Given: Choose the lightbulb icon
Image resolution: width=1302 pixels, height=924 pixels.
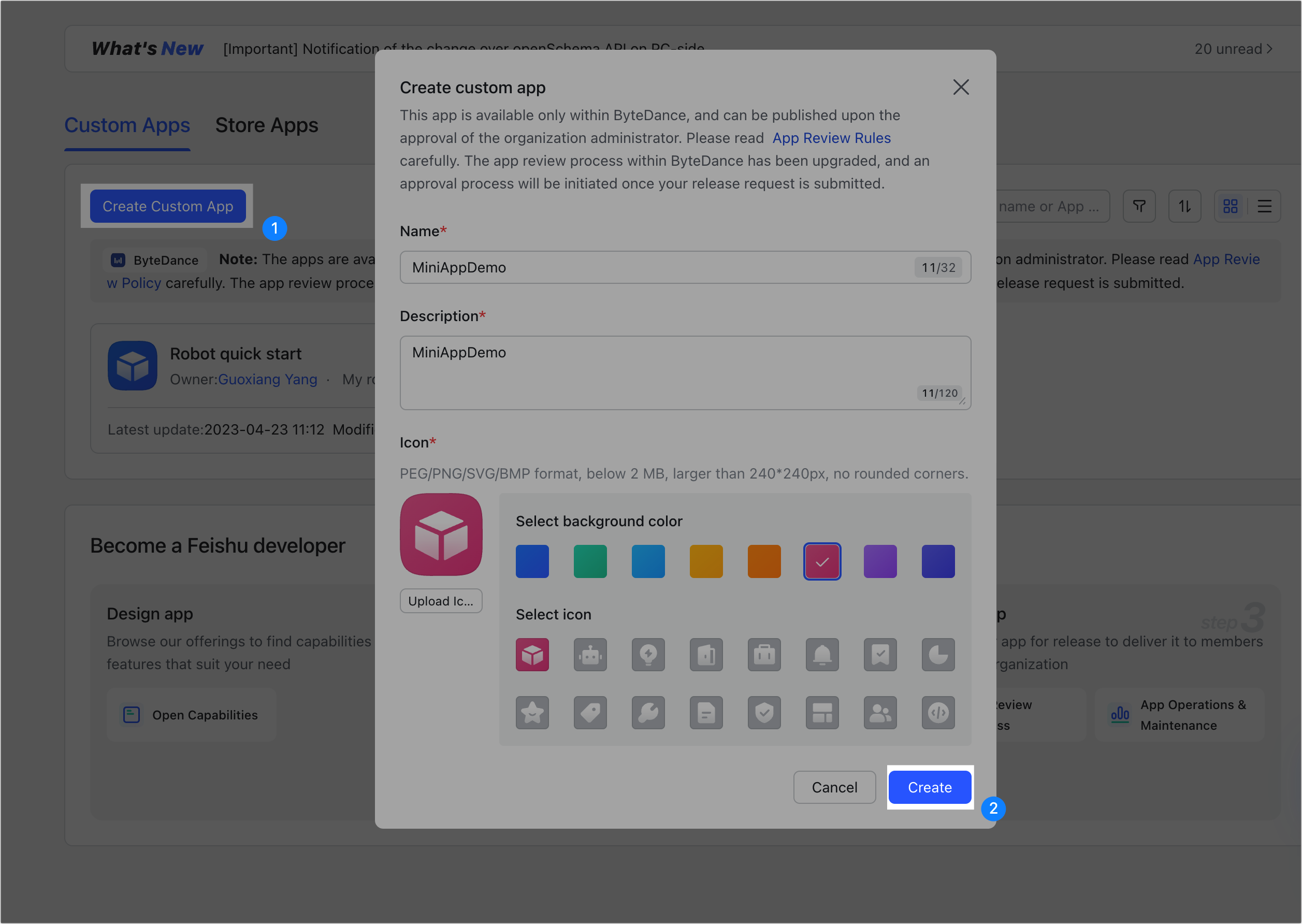Looking at the screenshot, I should coord(648,654).
